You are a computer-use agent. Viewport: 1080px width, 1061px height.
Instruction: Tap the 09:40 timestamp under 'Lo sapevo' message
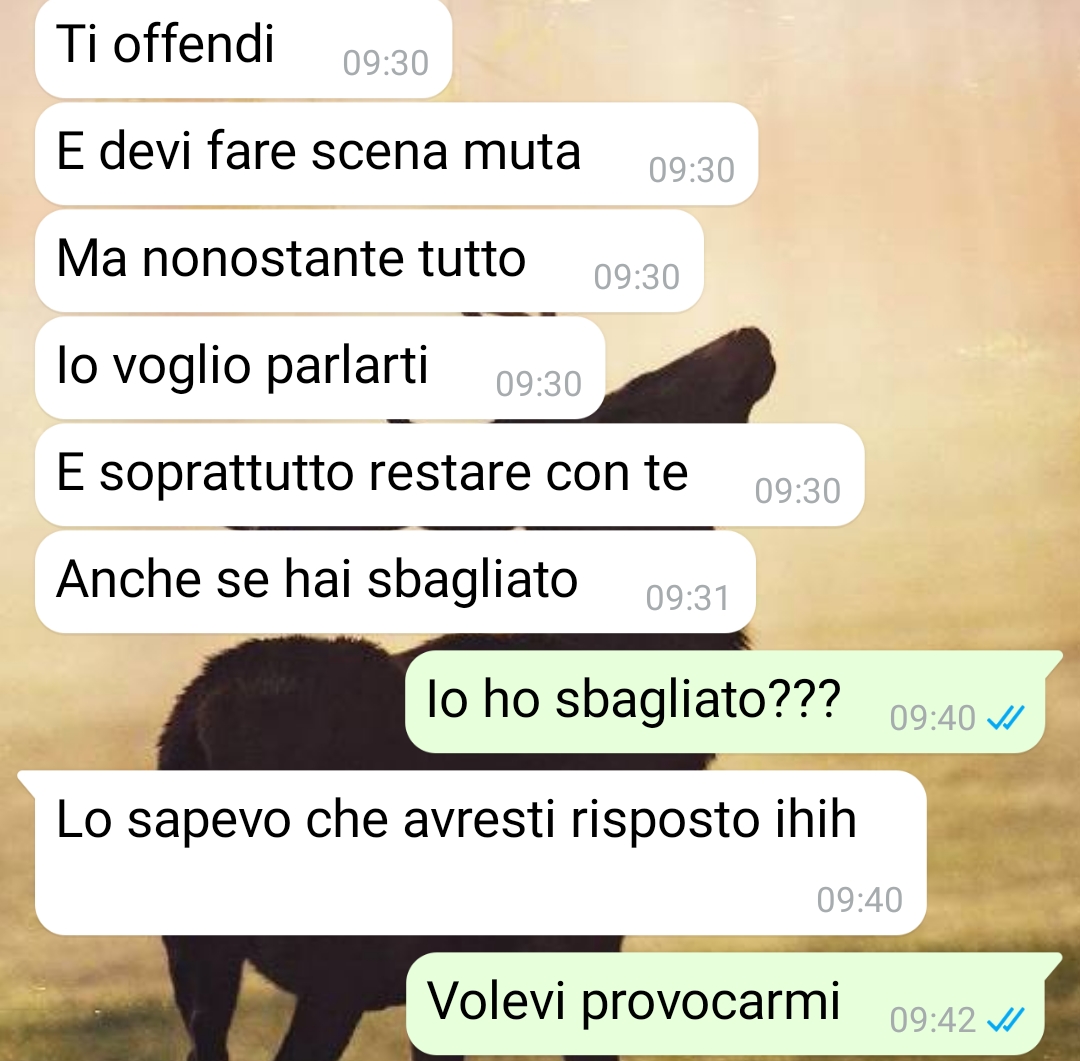859,900
